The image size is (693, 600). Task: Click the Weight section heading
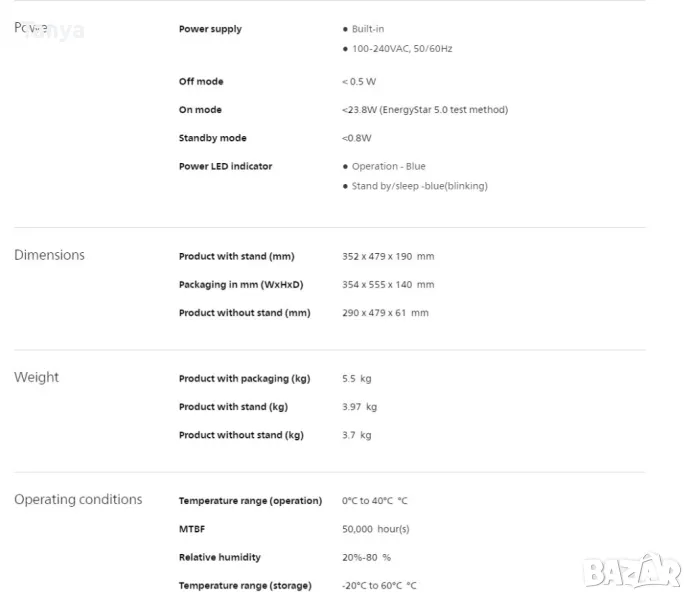(x=36, y=377)
